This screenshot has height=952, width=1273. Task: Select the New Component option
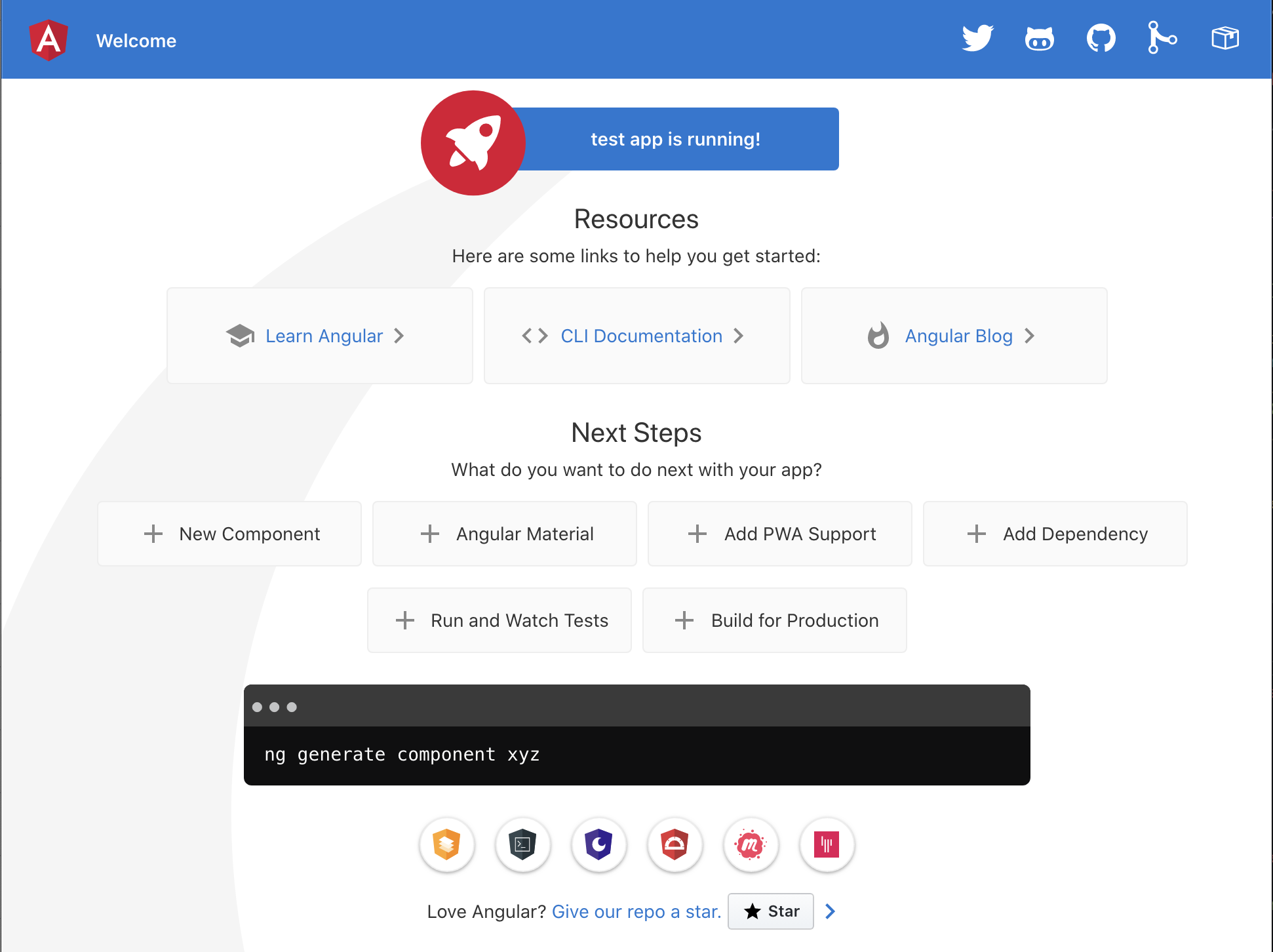229,534
